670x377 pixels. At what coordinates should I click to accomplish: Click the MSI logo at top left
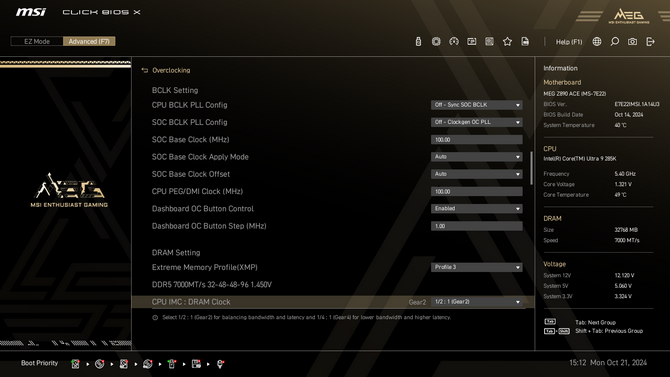[x=31, y=12]
